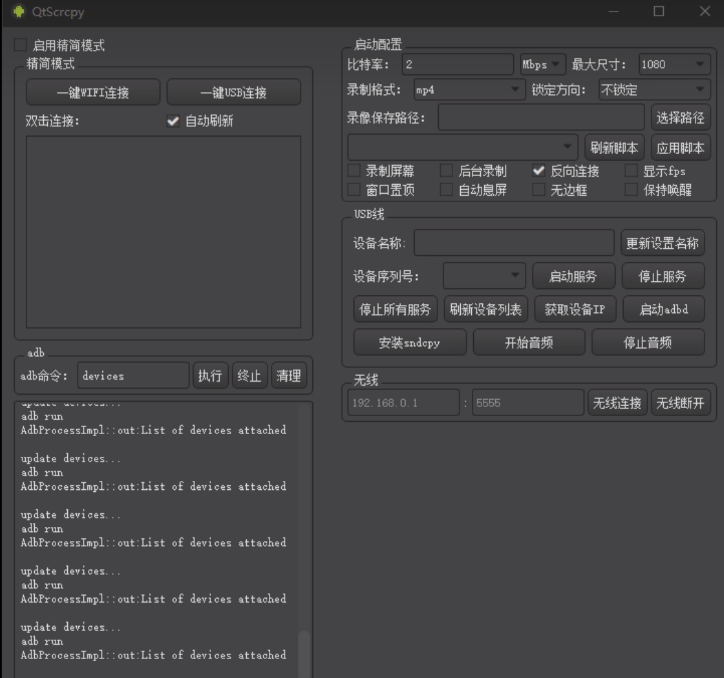Click 停止服务 button
The image size is (724, 678).
click(663, 276)
